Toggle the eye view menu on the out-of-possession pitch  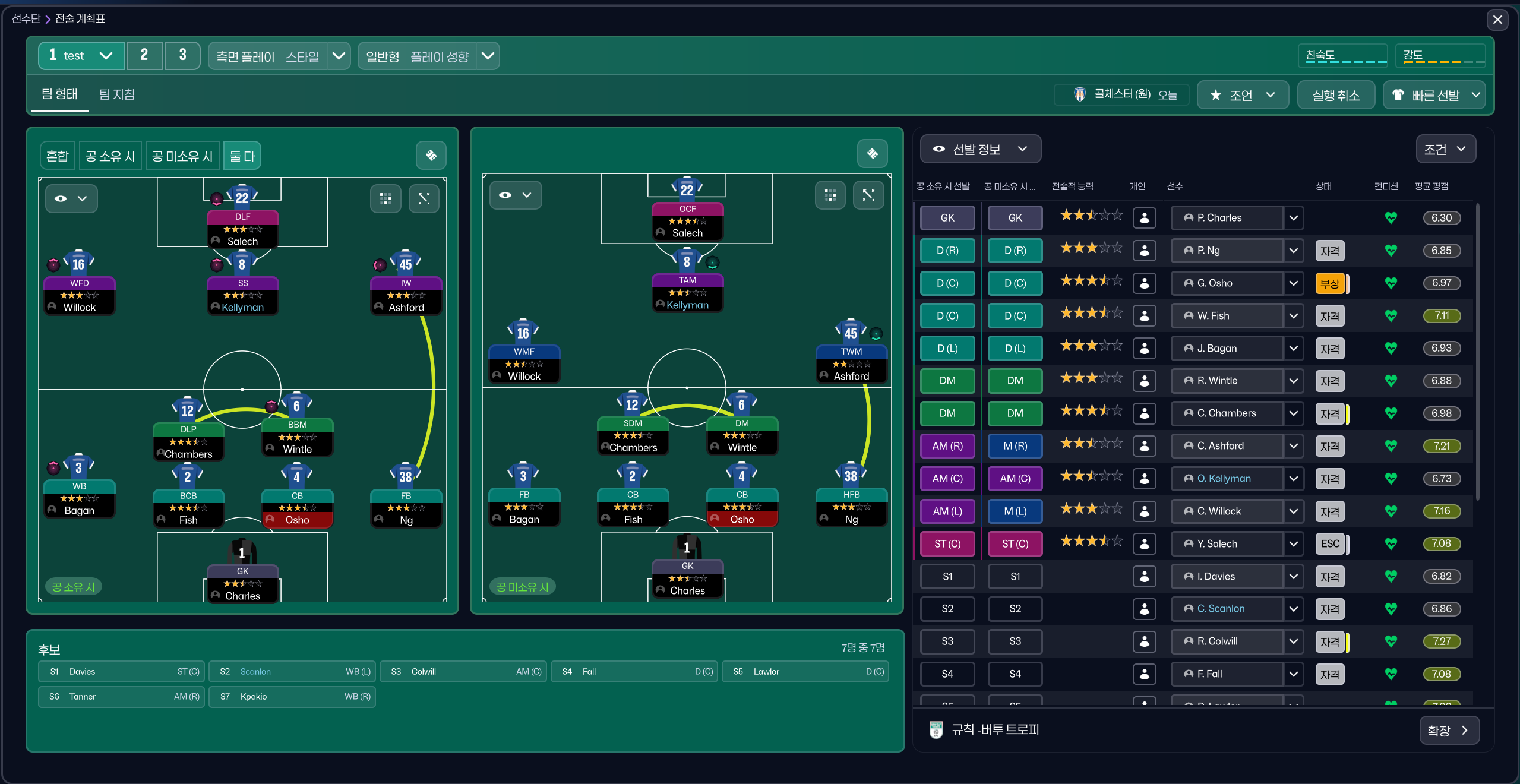pos(516,195)
